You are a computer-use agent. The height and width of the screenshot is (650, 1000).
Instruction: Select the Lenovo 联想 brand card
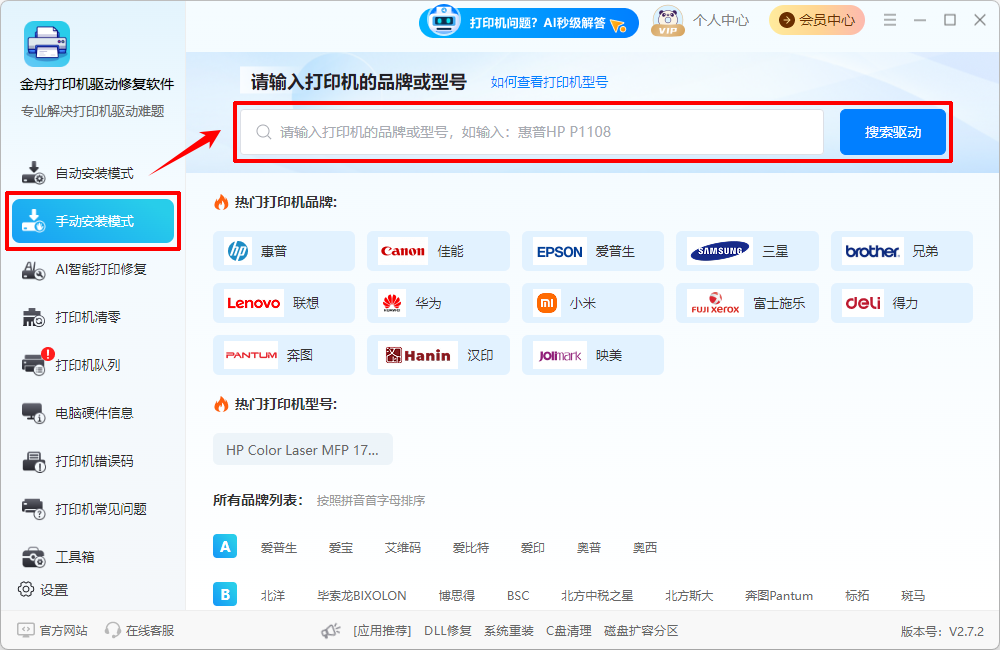(284, 303)
